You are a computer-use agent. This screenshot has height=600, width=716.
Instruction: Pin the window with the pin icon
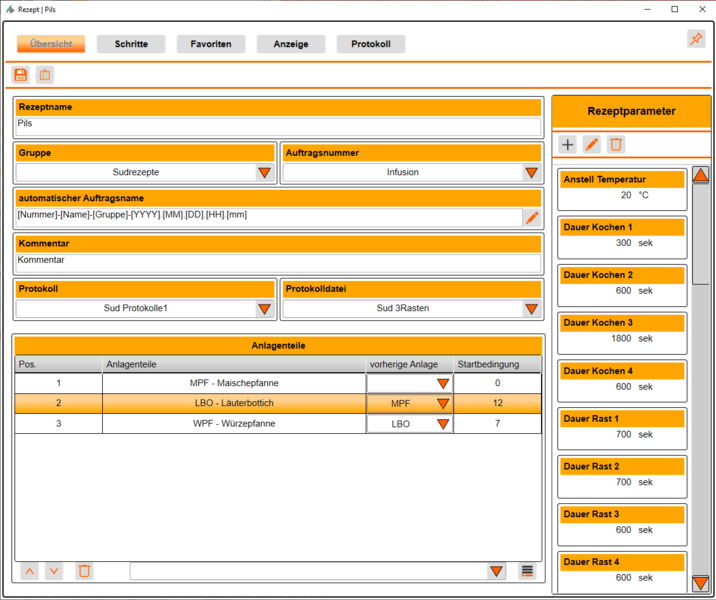coord(696,39)
